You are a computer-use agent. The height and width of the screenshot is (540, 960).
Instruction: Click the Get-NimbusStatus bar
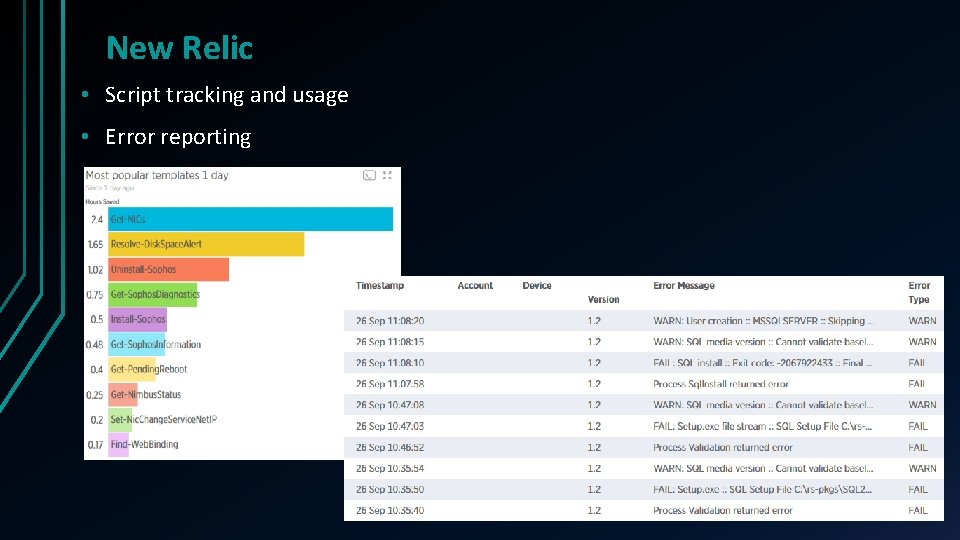pos(123,394)
